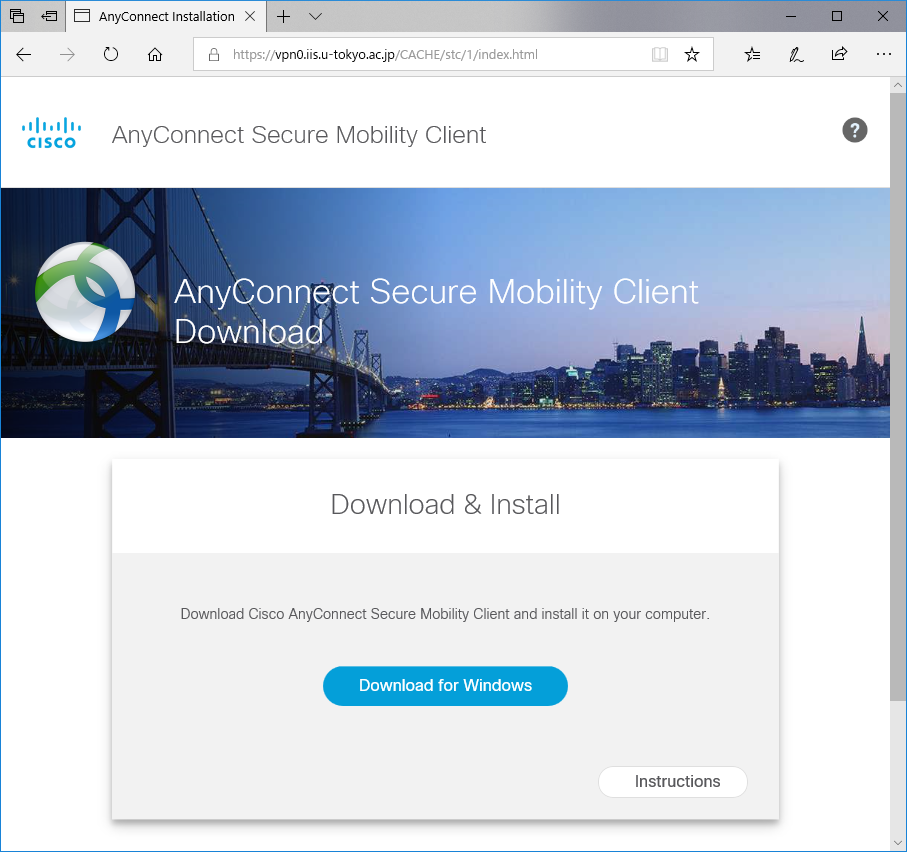Close the browser window
The width and height of the screenshot is (907, 852).
click(x=883, y=16)
